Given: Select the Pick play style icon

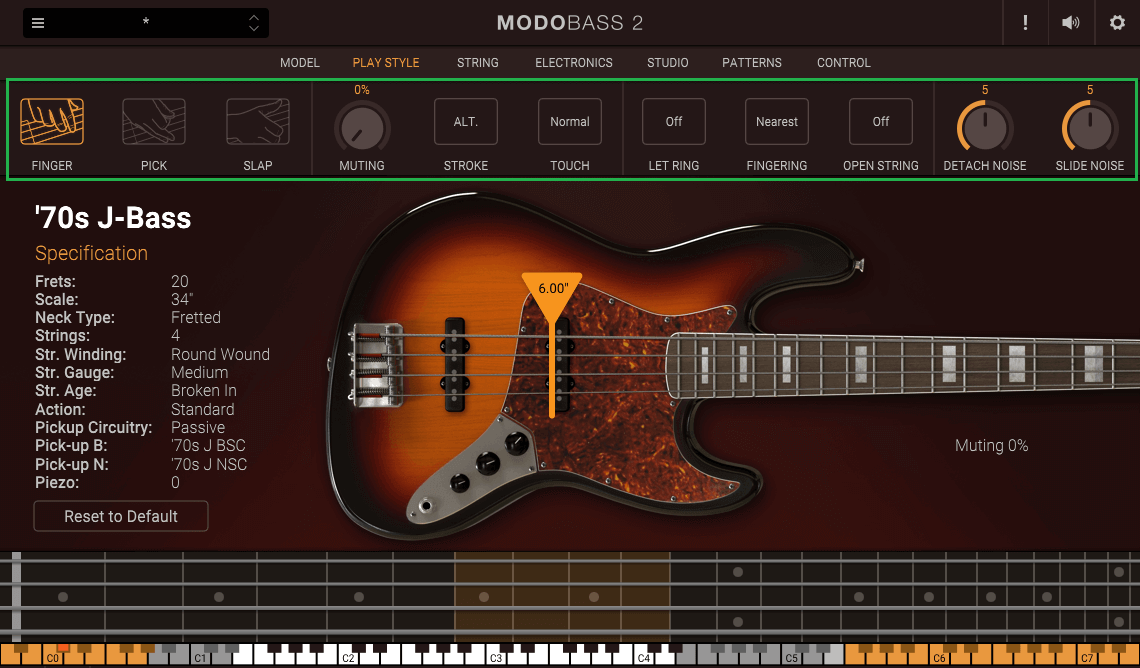Looking at the screenshot, I should [x=153, y=121].
